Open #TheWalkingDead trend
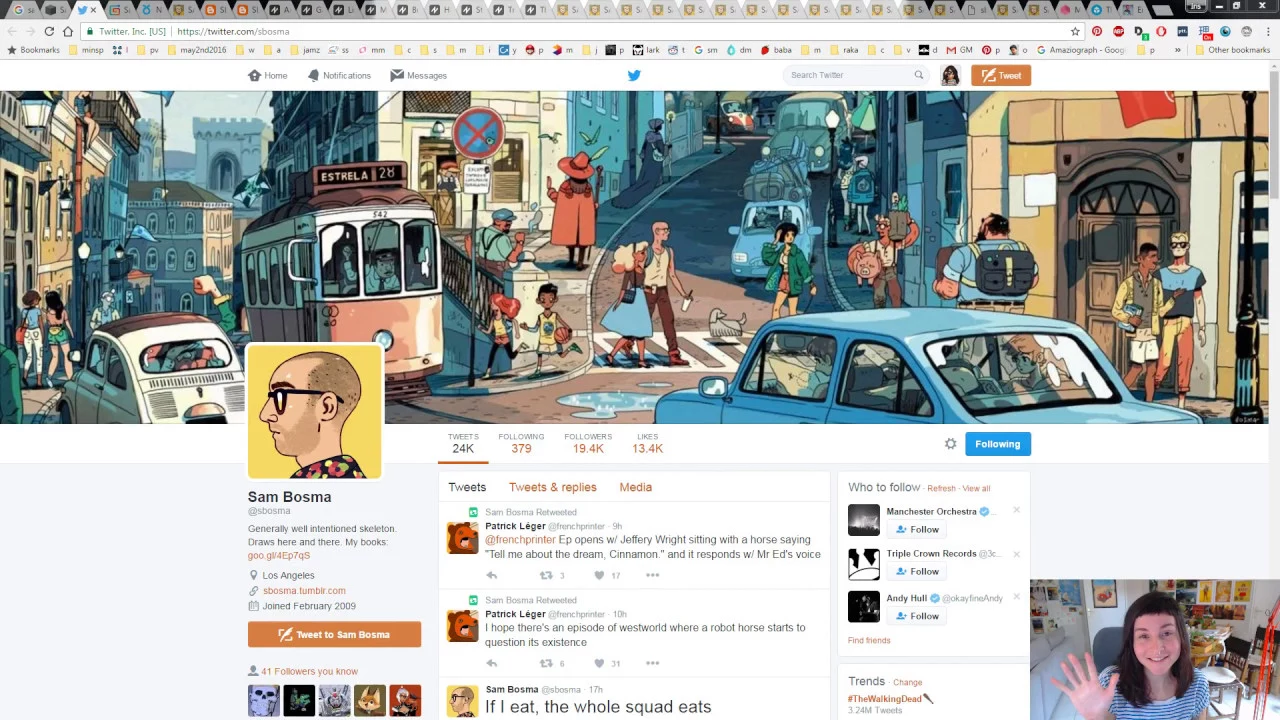The image size is (1280, 720). [x=885, y=699]
